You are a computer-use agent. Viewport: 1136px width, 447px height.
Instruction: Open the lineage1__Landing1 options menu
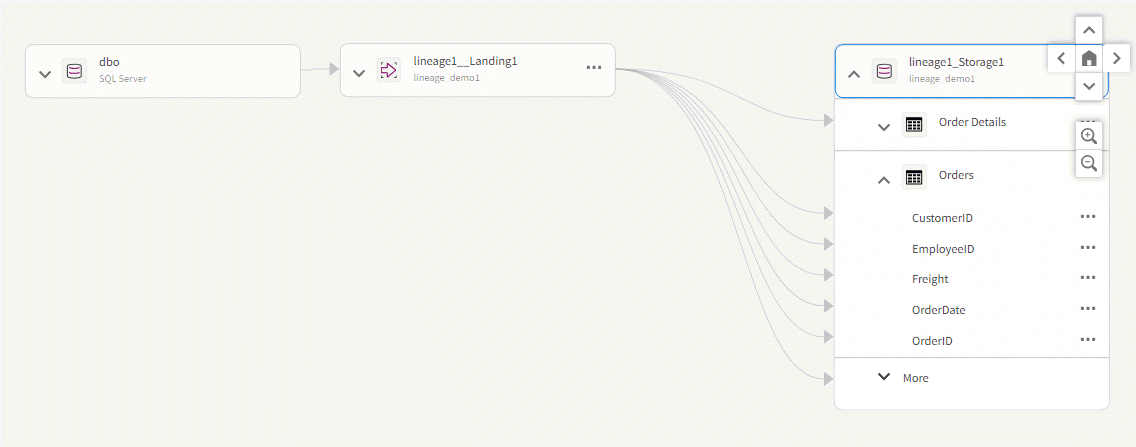click(594, 67)
